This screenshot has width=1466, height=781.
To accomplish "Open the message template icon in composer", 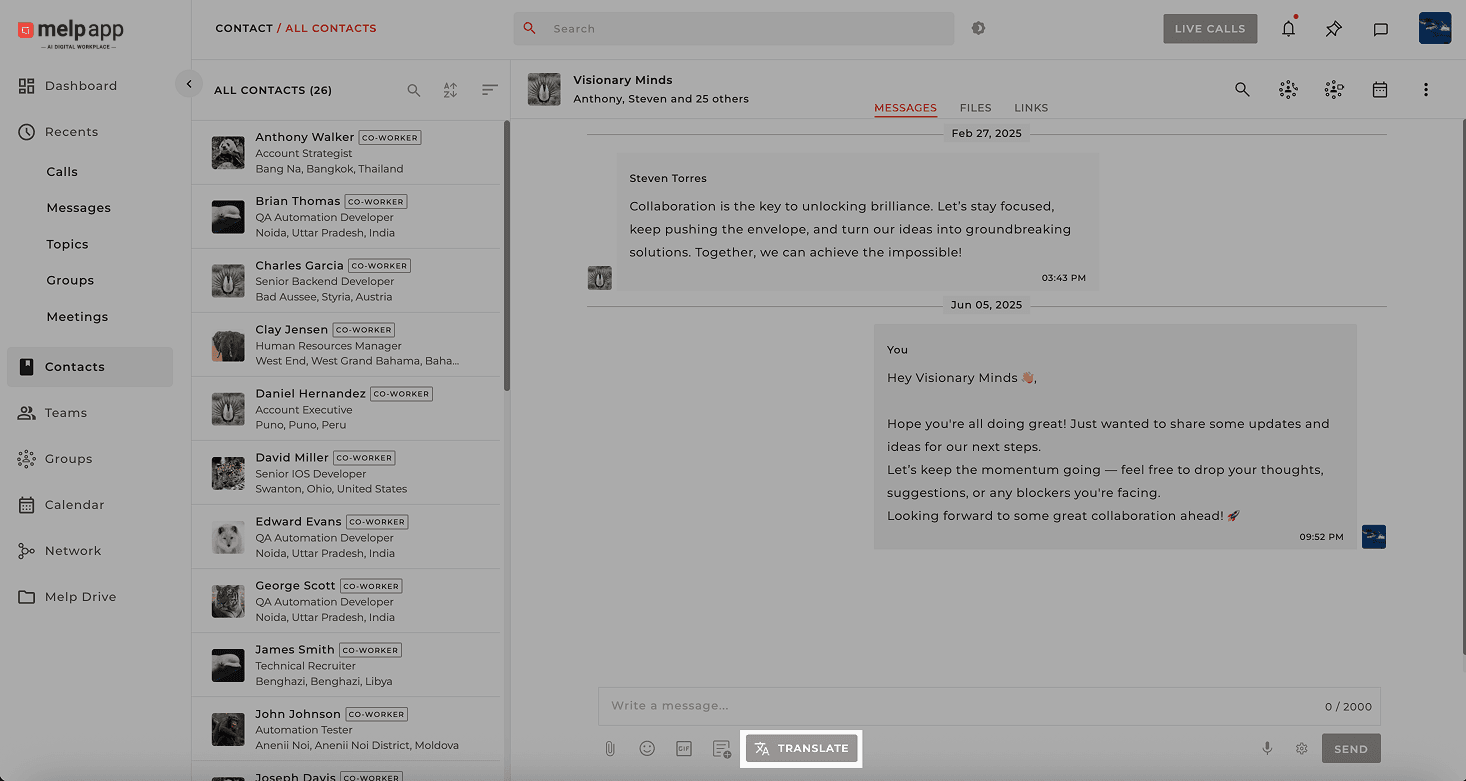I will click(721, 748).
